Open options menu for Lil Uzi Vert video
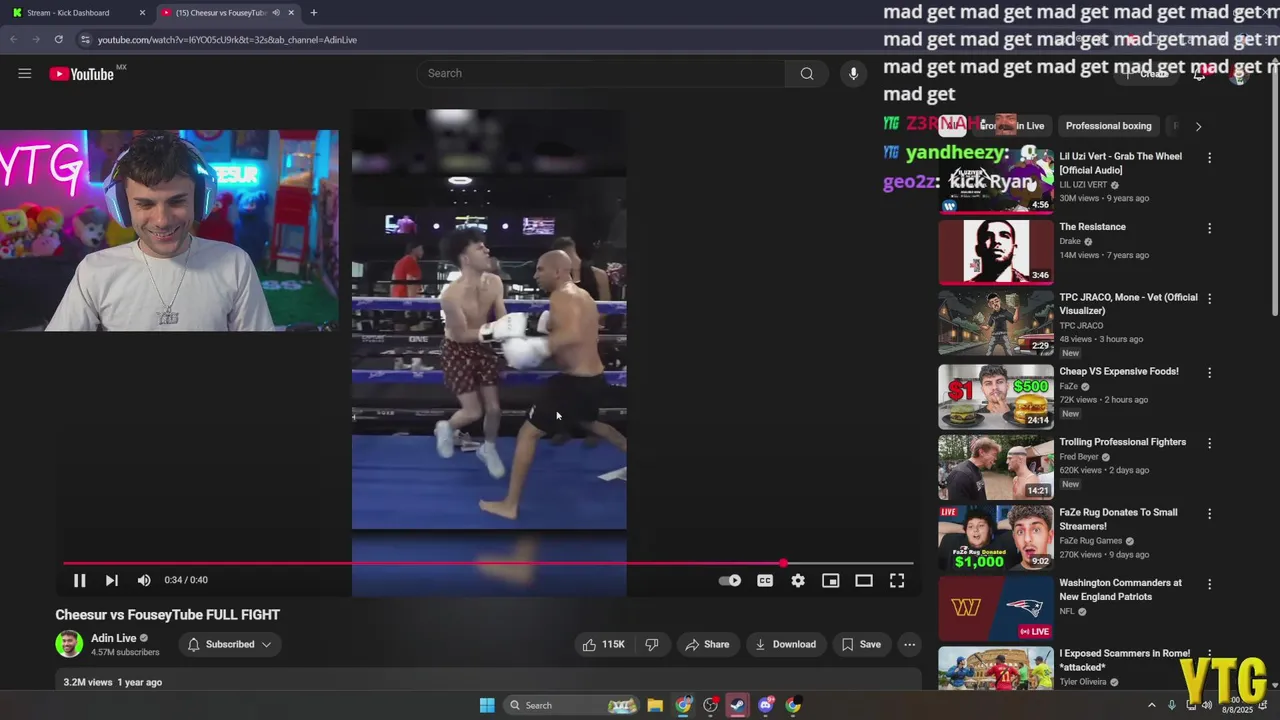 point(1209,158)
